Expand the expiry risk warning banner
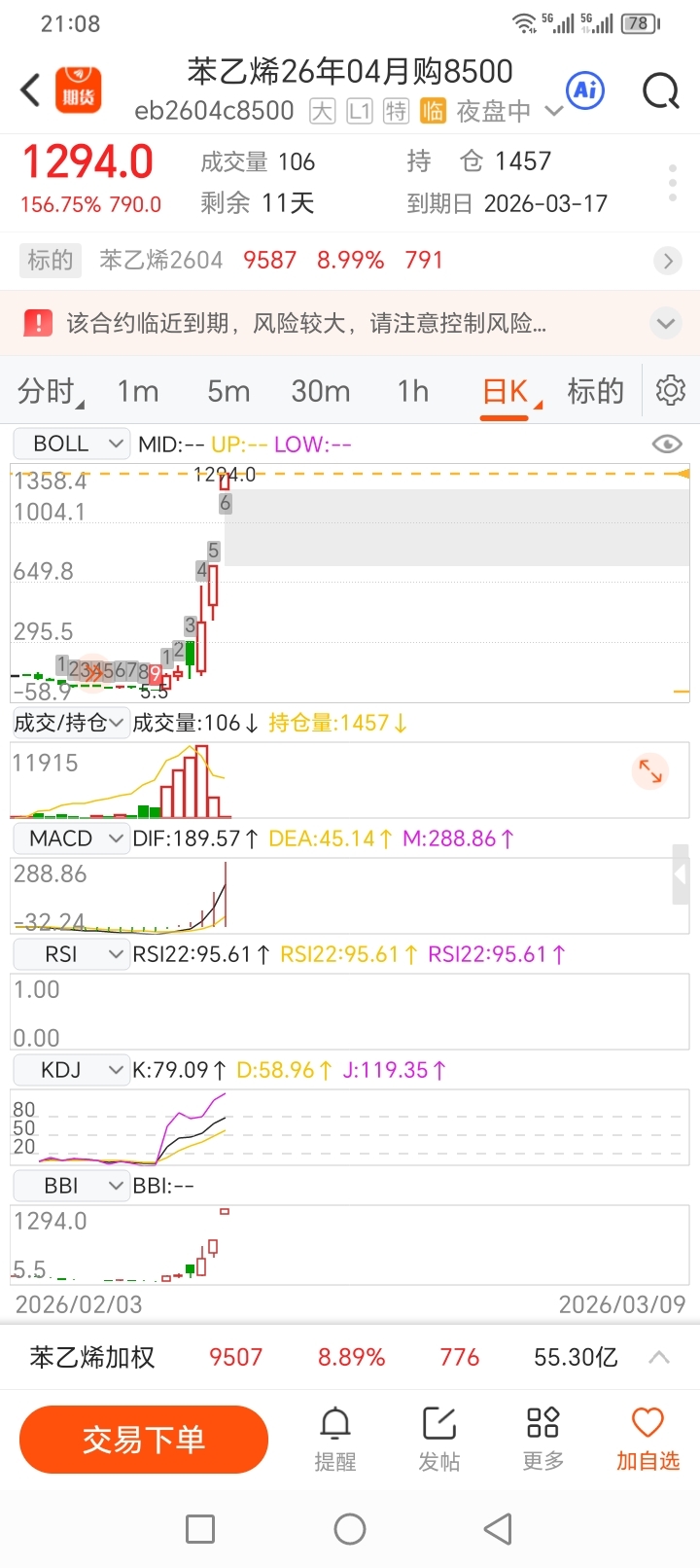The height and width of the screenshot is (1568, 700). click(x=666, y=323)
